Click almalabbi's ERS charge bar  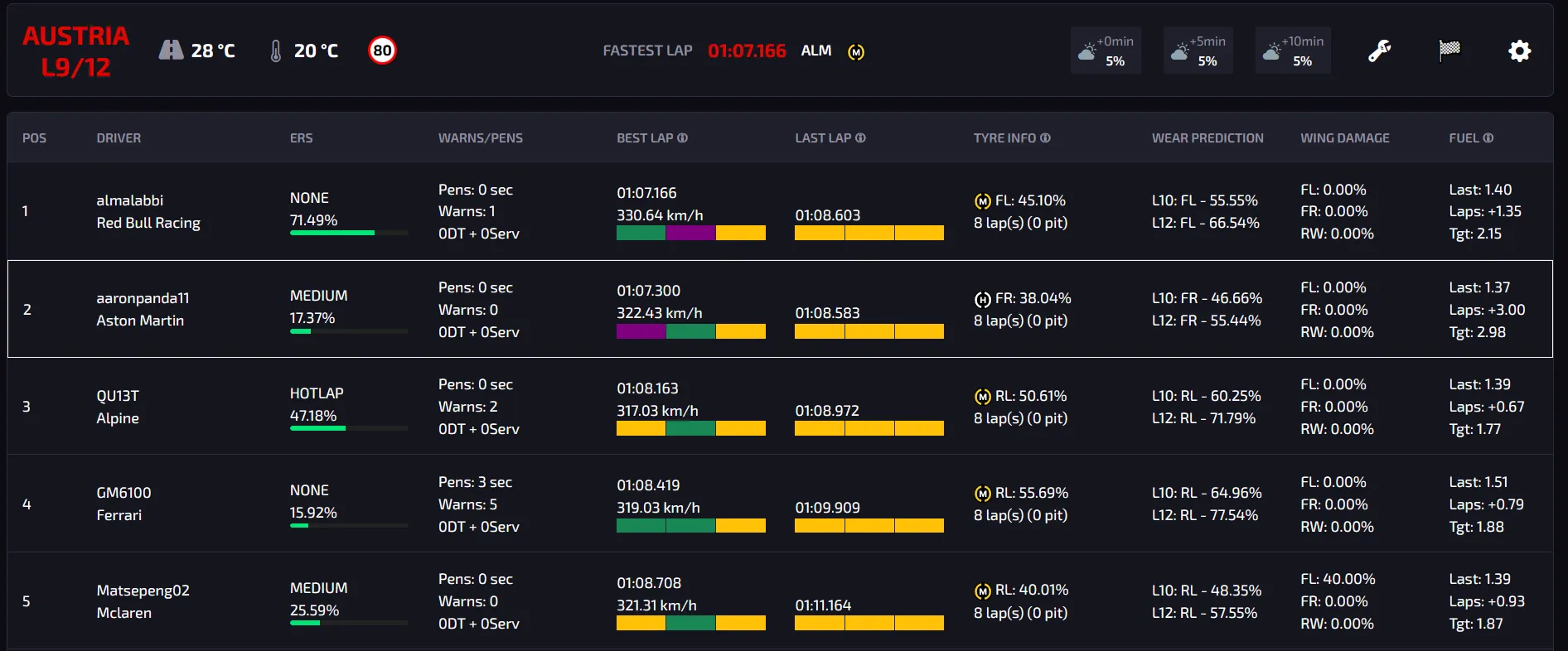[348, 233]
